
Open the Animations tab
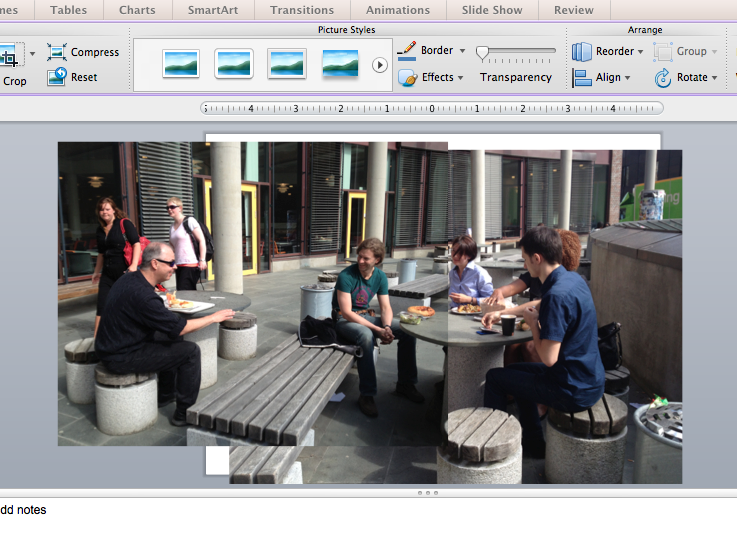tap(398, 11)
